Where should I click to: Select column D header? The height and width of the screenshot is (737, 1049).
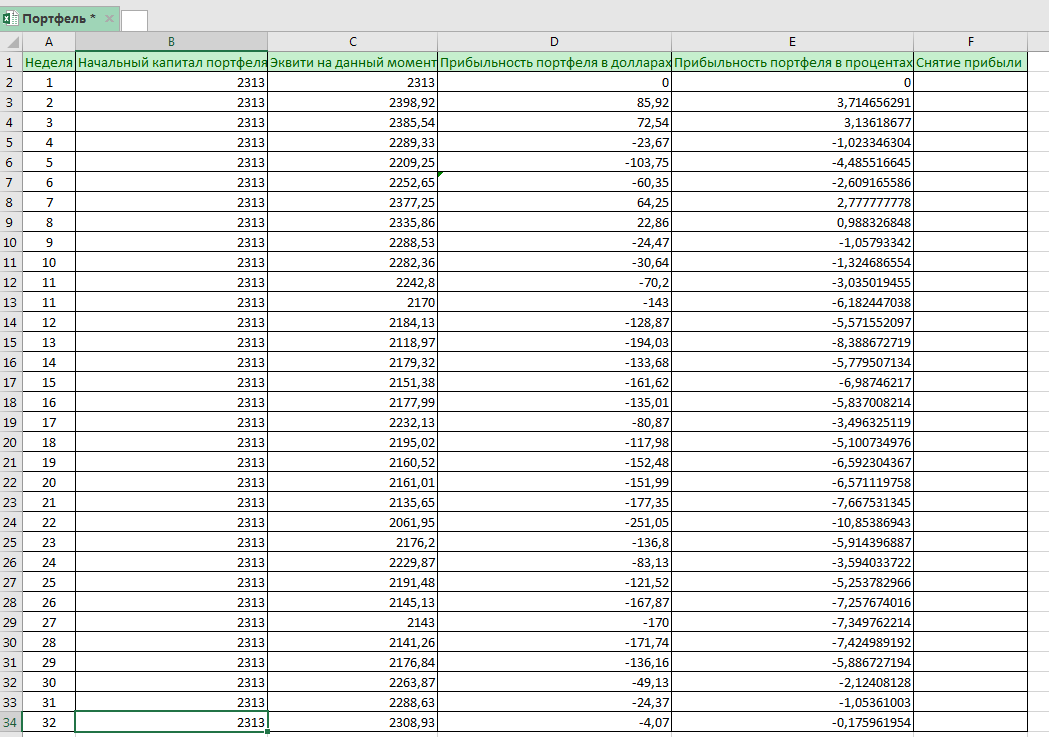(x=554, y=42)
